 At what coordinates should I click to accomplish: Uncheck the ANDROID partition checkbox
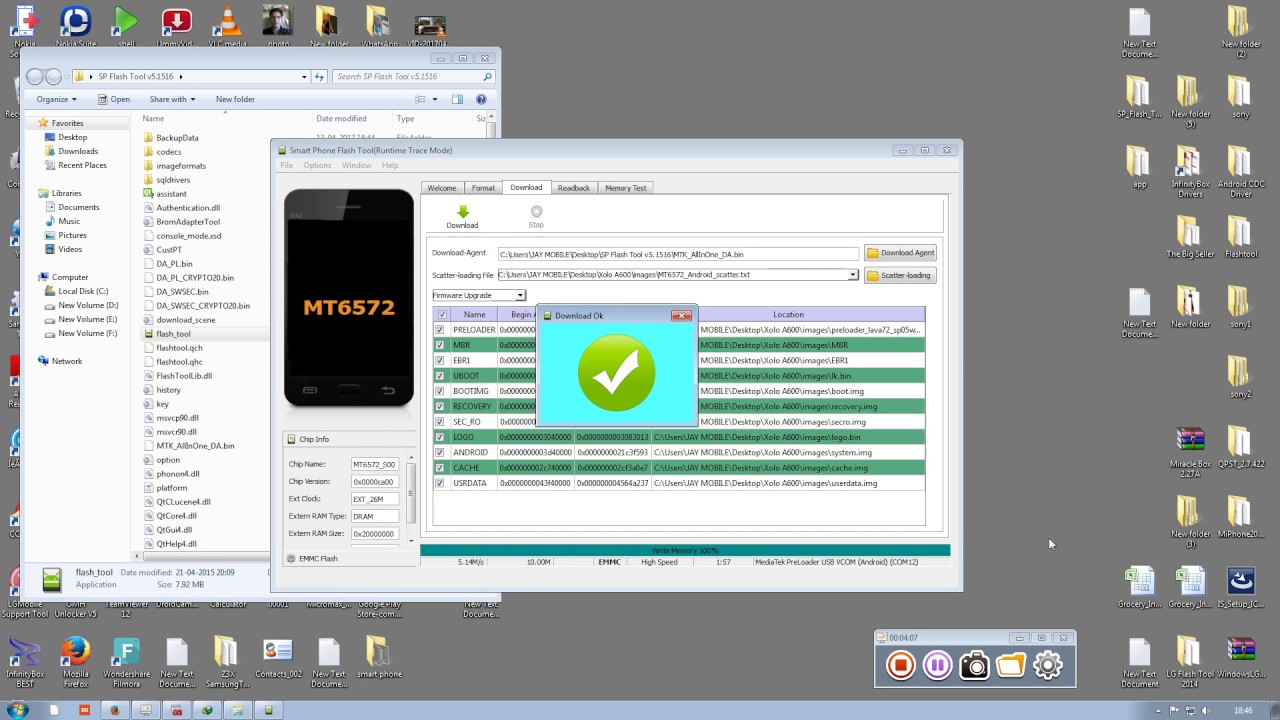440,452
